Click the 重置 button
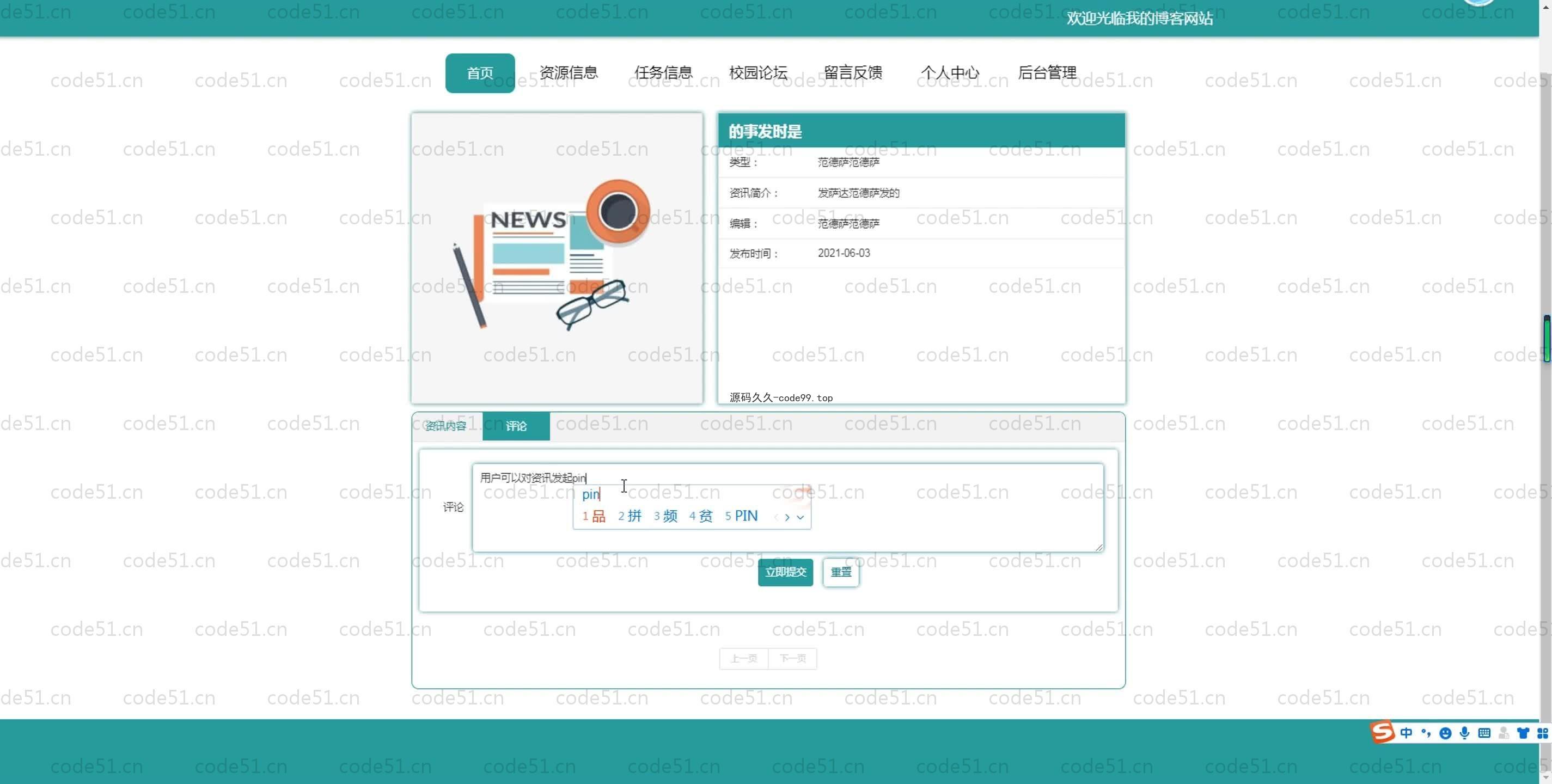 coord(840,572)
